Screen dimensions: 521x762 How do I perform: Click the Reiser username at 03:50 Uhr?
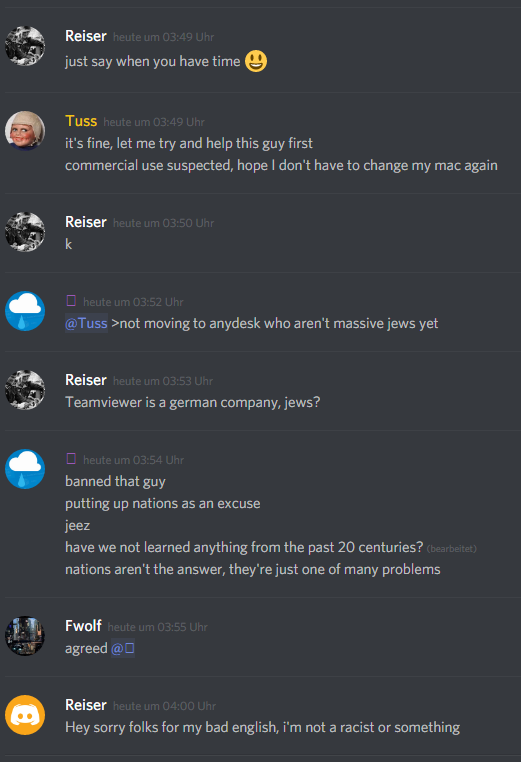pos(86,222)
